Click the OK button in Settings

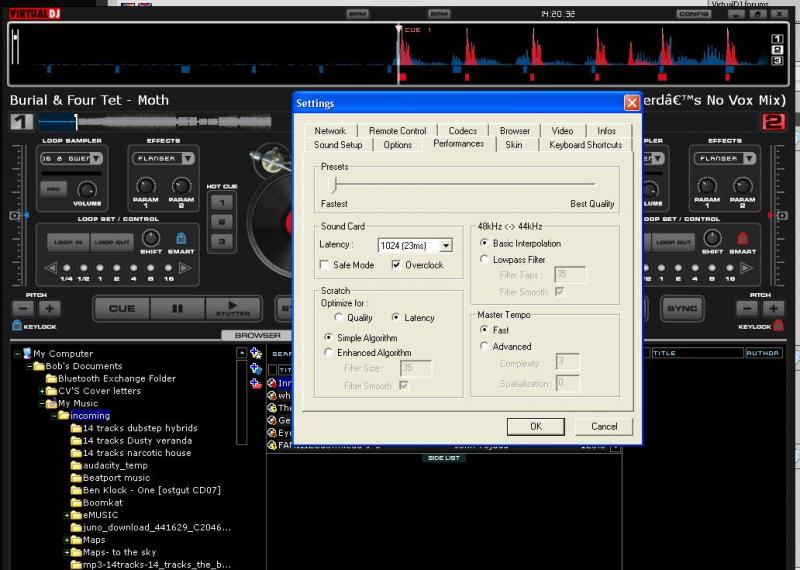click(536, 426)
